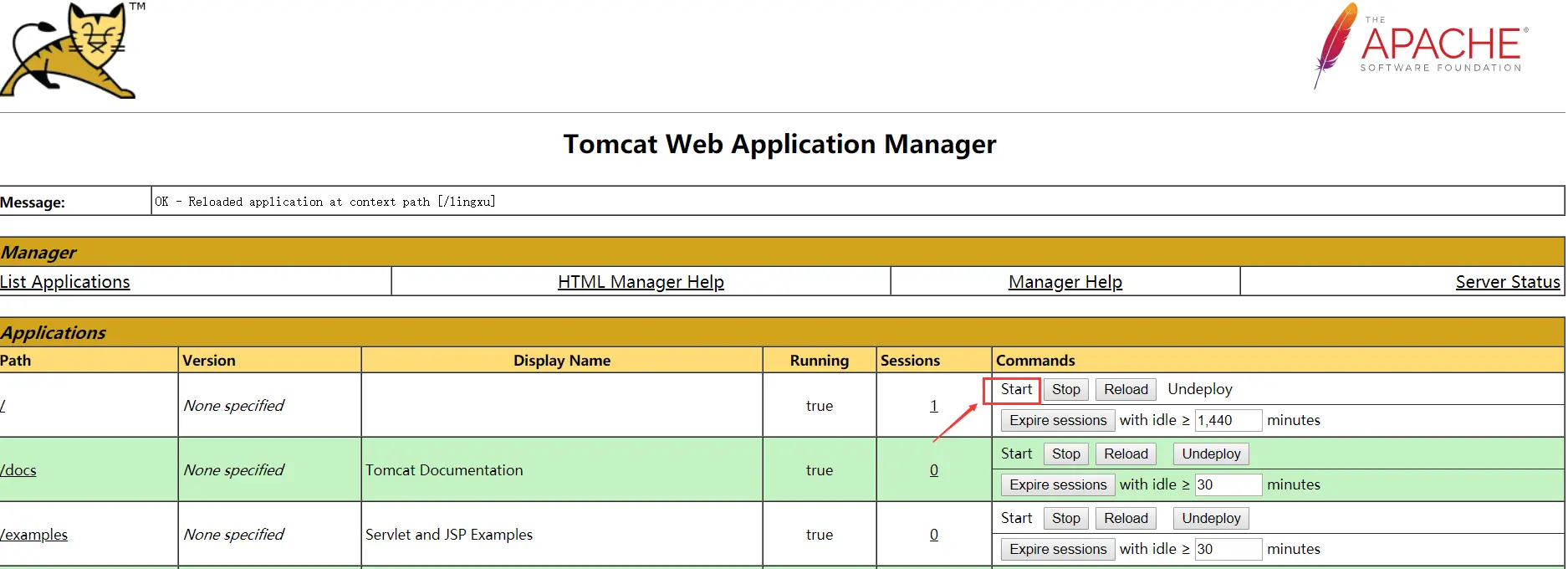
Task: Expire sessions for /docs application
Action: (1058, 484)
